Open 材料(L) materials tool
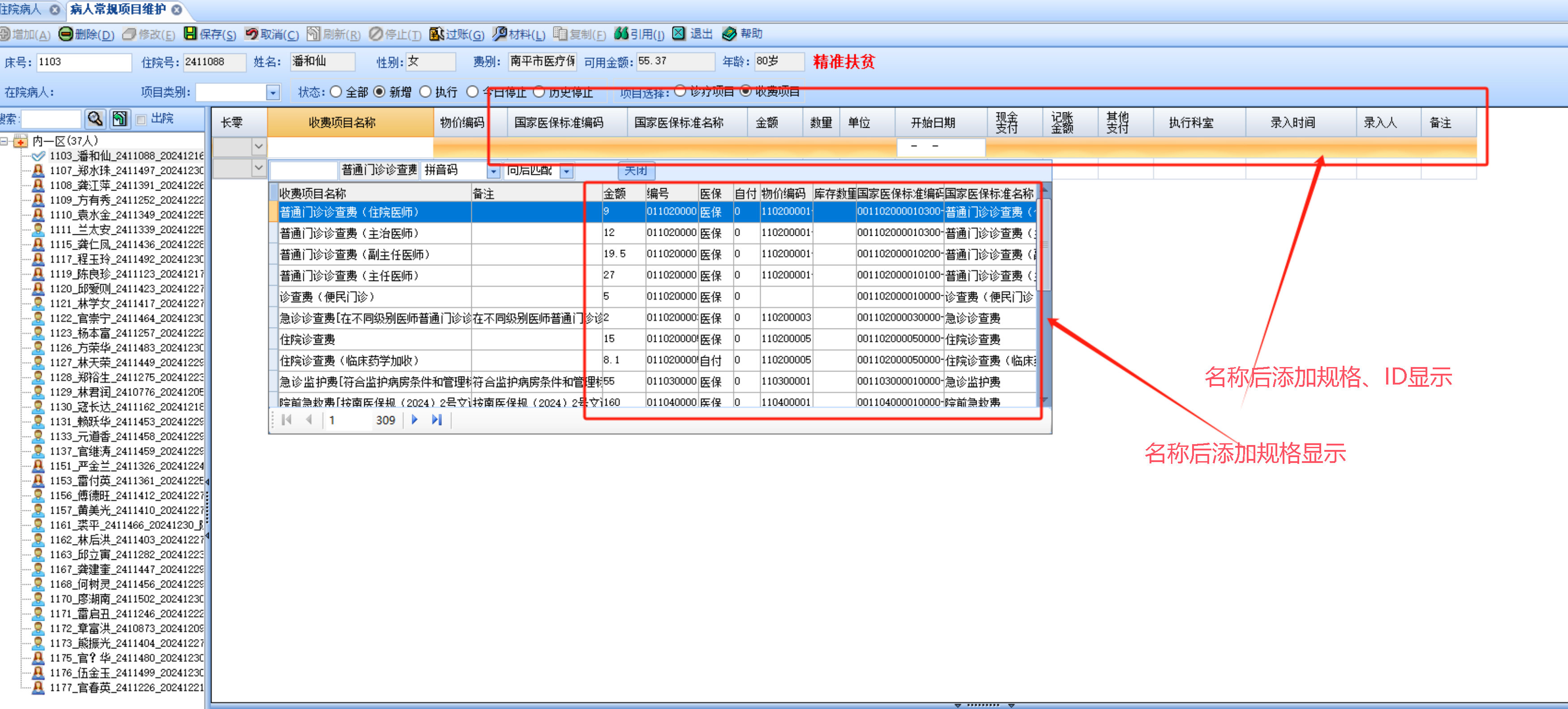This screenshot has width=1568, height=709. (500, 34)
